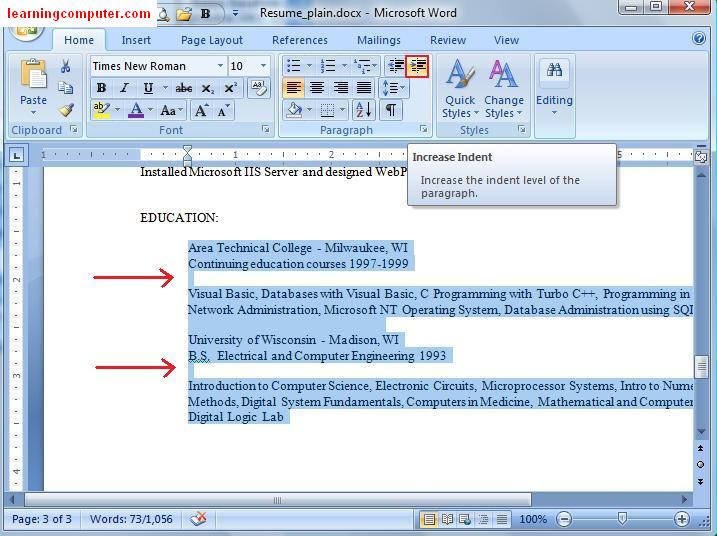Image resolution: width=717 pixels, height=536 pixels.
Task: Click the Zoom Out minus button
Action: tap(564, 519)
